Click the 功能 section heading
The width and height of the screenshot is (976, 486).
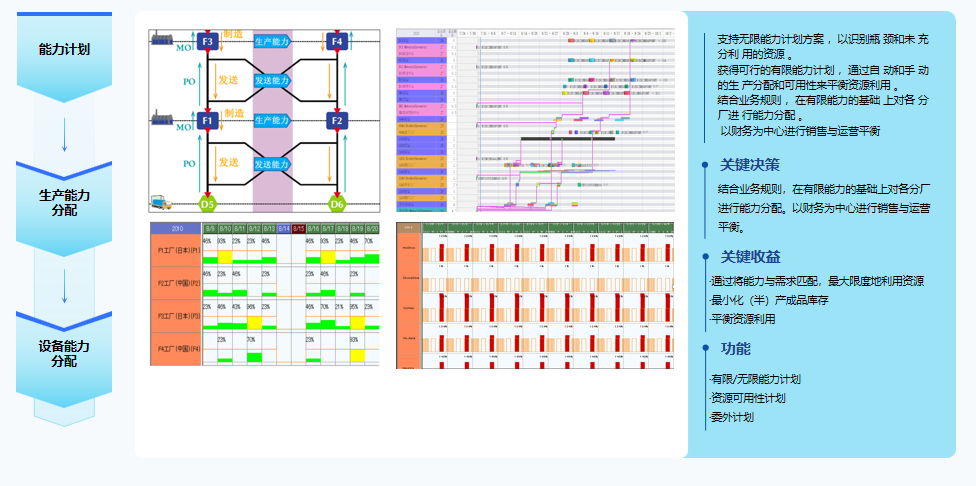735,349
